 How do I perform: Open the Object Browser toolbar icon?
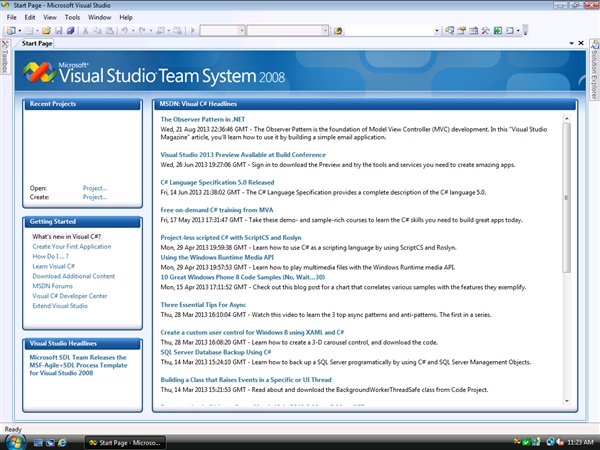pyautogui.click(x=474, y=31)
